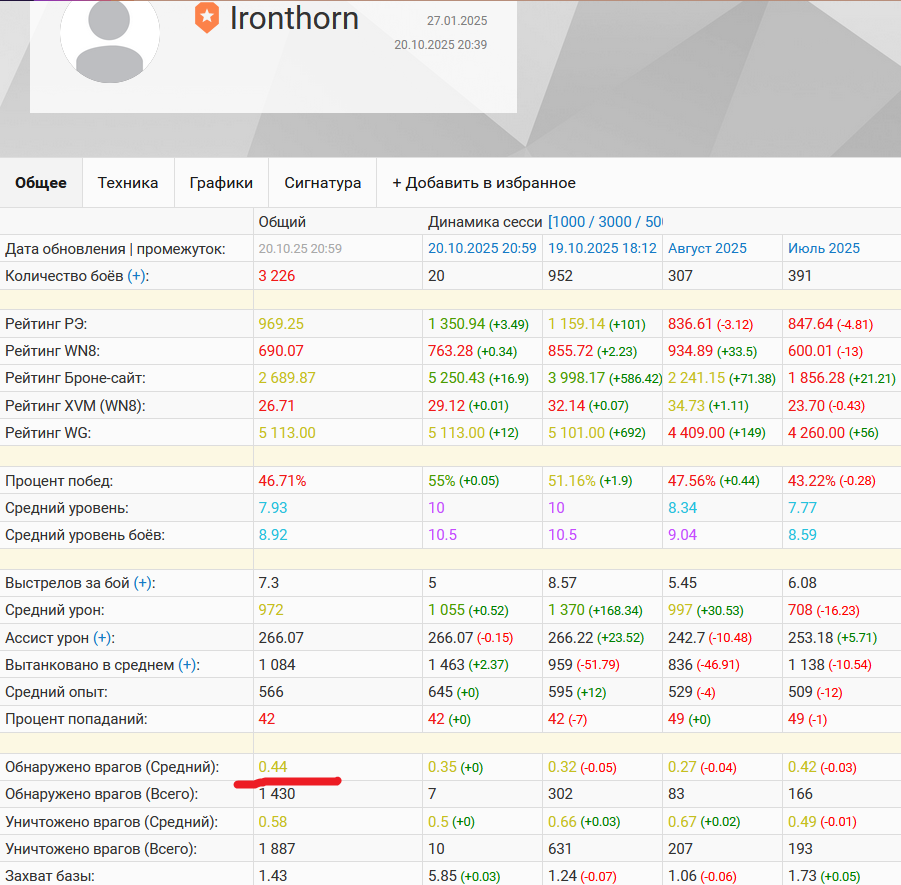Click the Общий column header

(282, 222)
